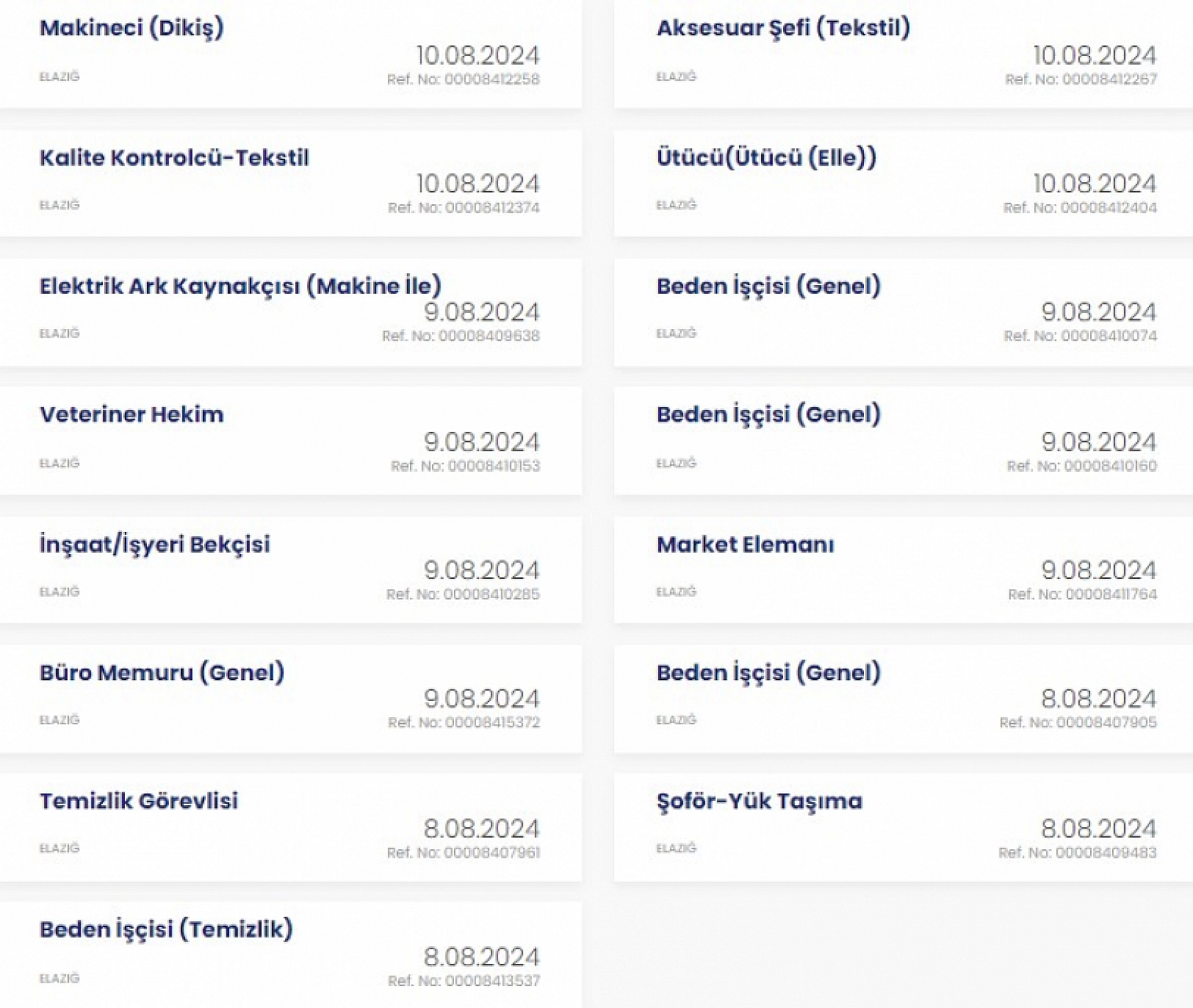Click Ref. No 00008412258 text

point(463,79)
